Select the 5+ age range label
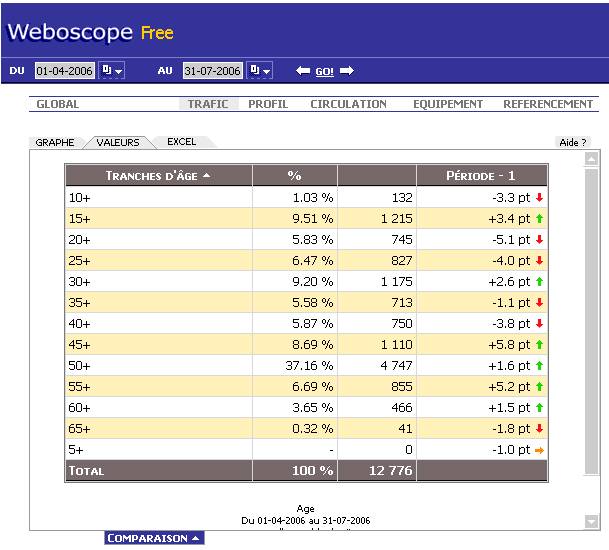The height and width of the screenshot is (550, 609). [x=76, y=450]
